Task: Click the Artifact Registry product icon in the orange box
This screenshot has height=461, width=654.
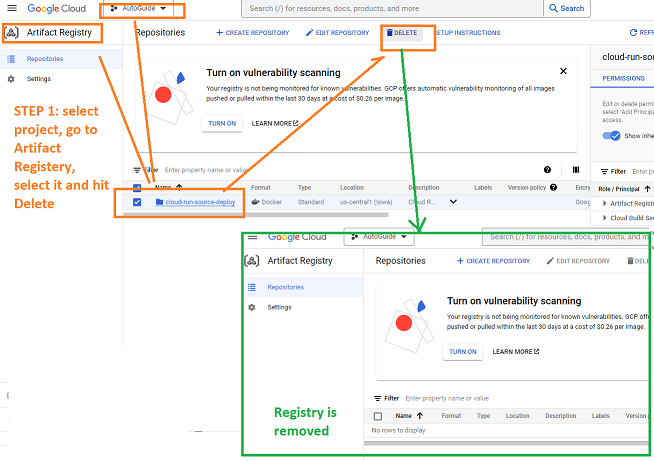Action: [11, 32]
